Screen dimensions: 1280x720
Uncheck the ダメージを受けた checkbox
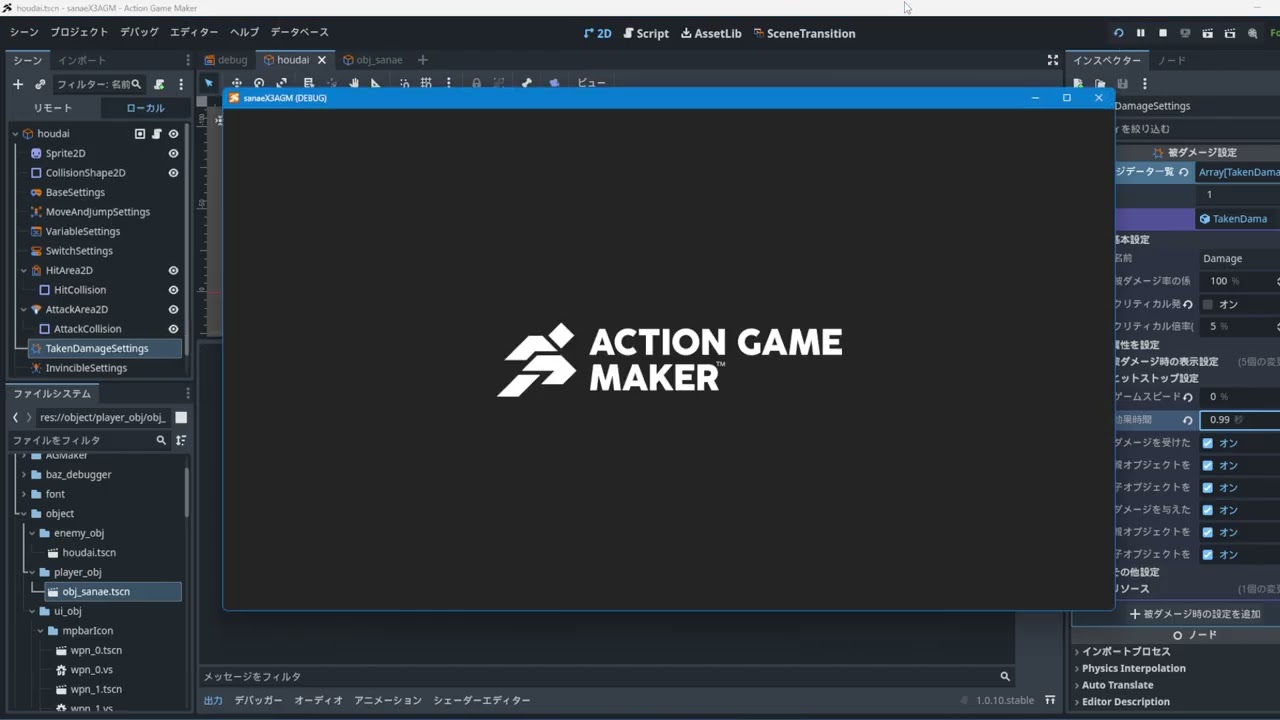(x=1208, y=443)
